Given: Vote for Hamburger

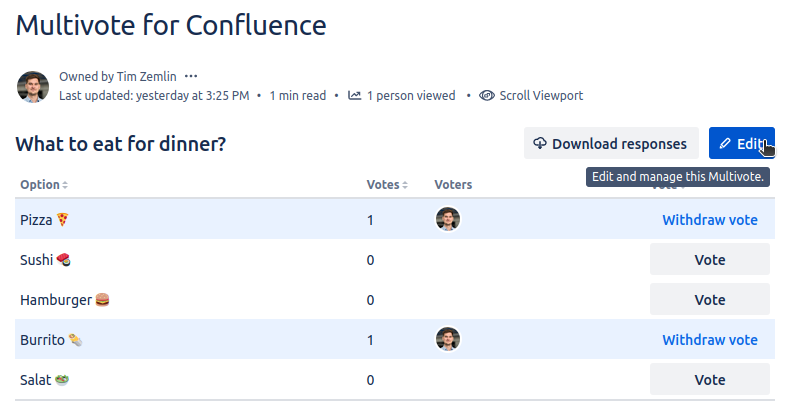Looking at the screenshot, I should [x=709, y=300].
